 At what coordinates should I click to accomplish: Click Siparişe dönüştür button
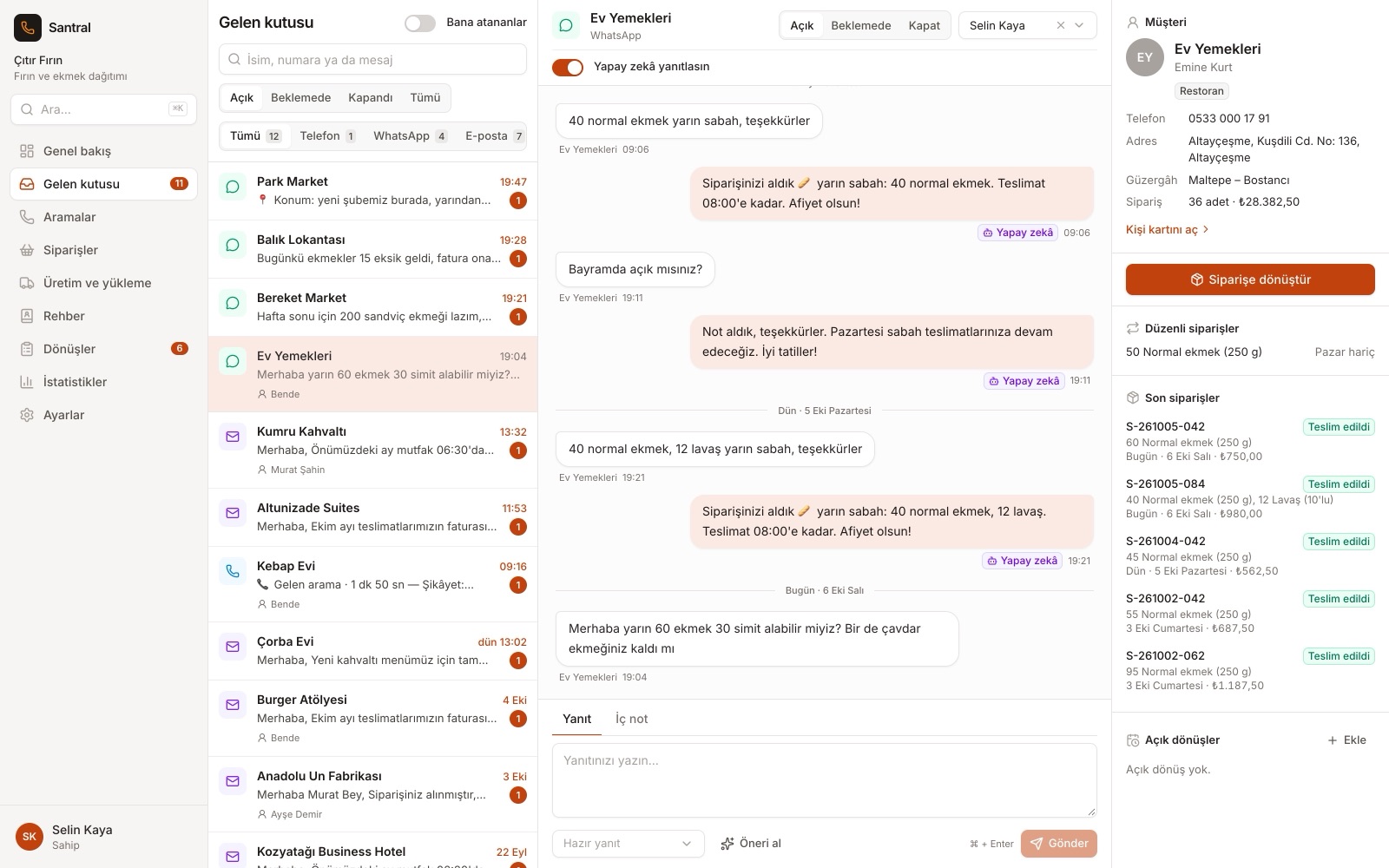click(x=1250, y=279)
